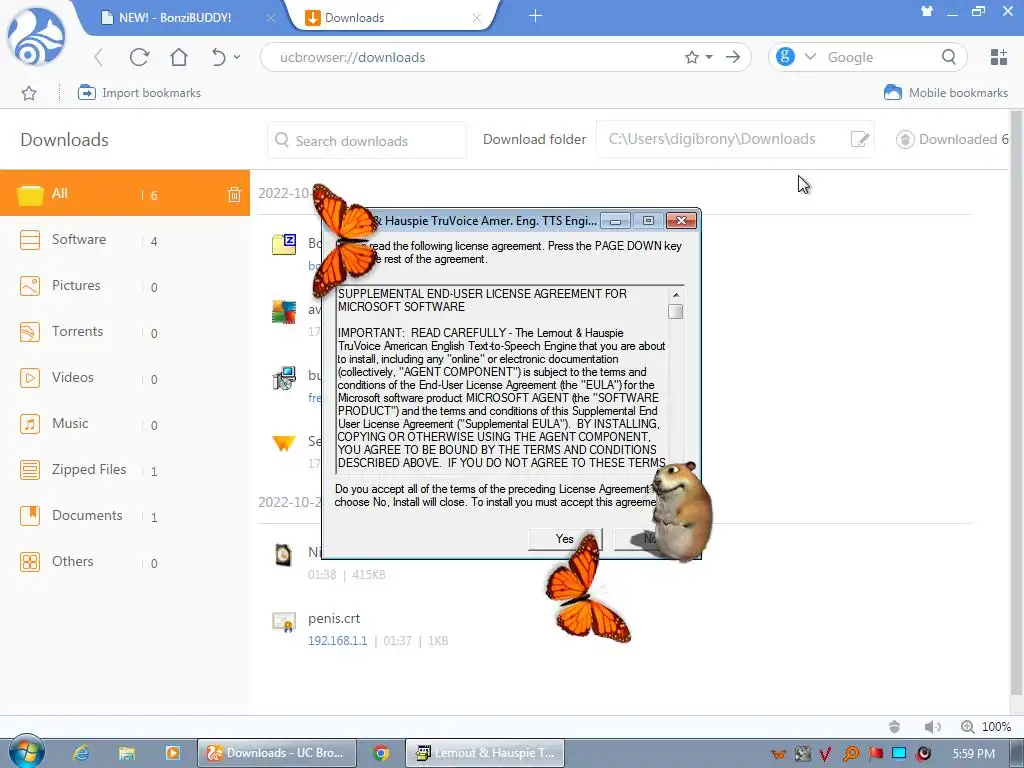Click Import bookmarks

tap(139, 93)
